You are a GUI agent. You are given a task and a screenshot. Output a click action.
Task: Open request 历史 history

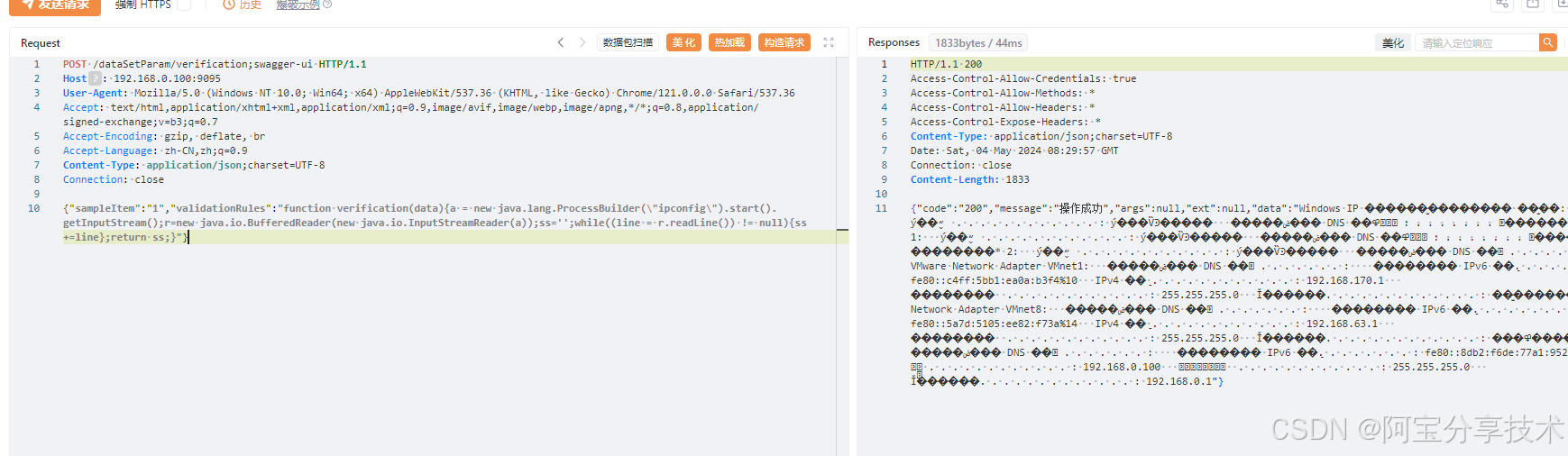click(x=243, y=5)
